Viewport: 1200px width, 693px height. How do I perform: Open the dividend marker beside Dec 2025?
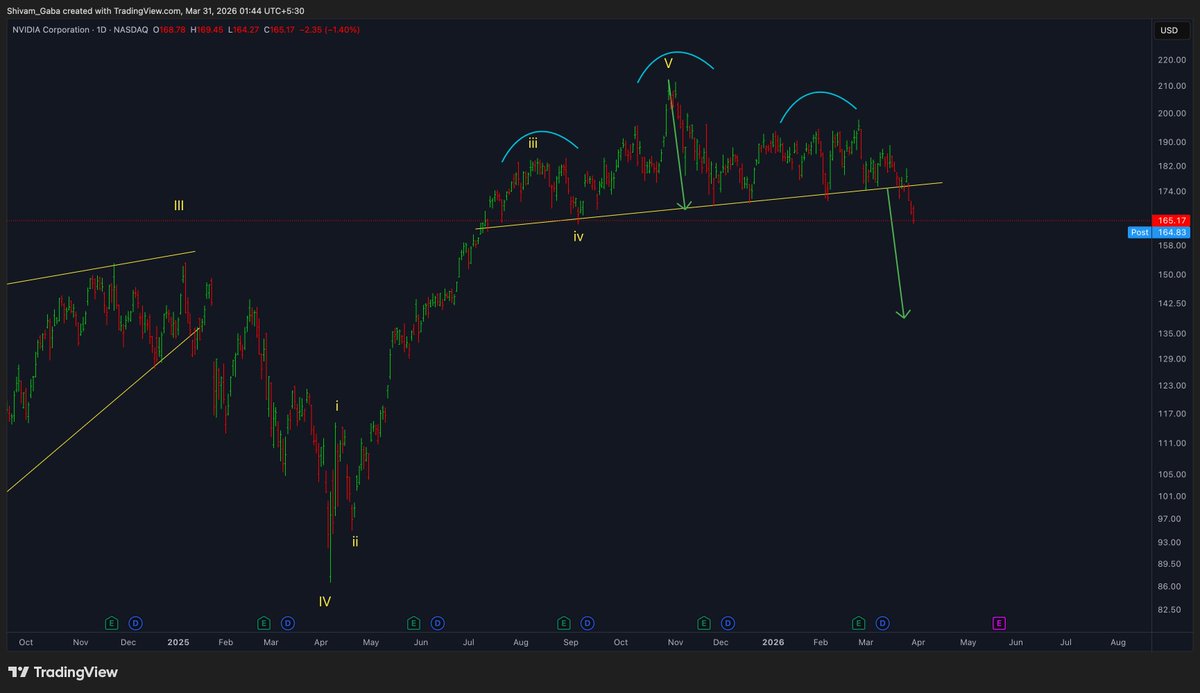point(728,623)
